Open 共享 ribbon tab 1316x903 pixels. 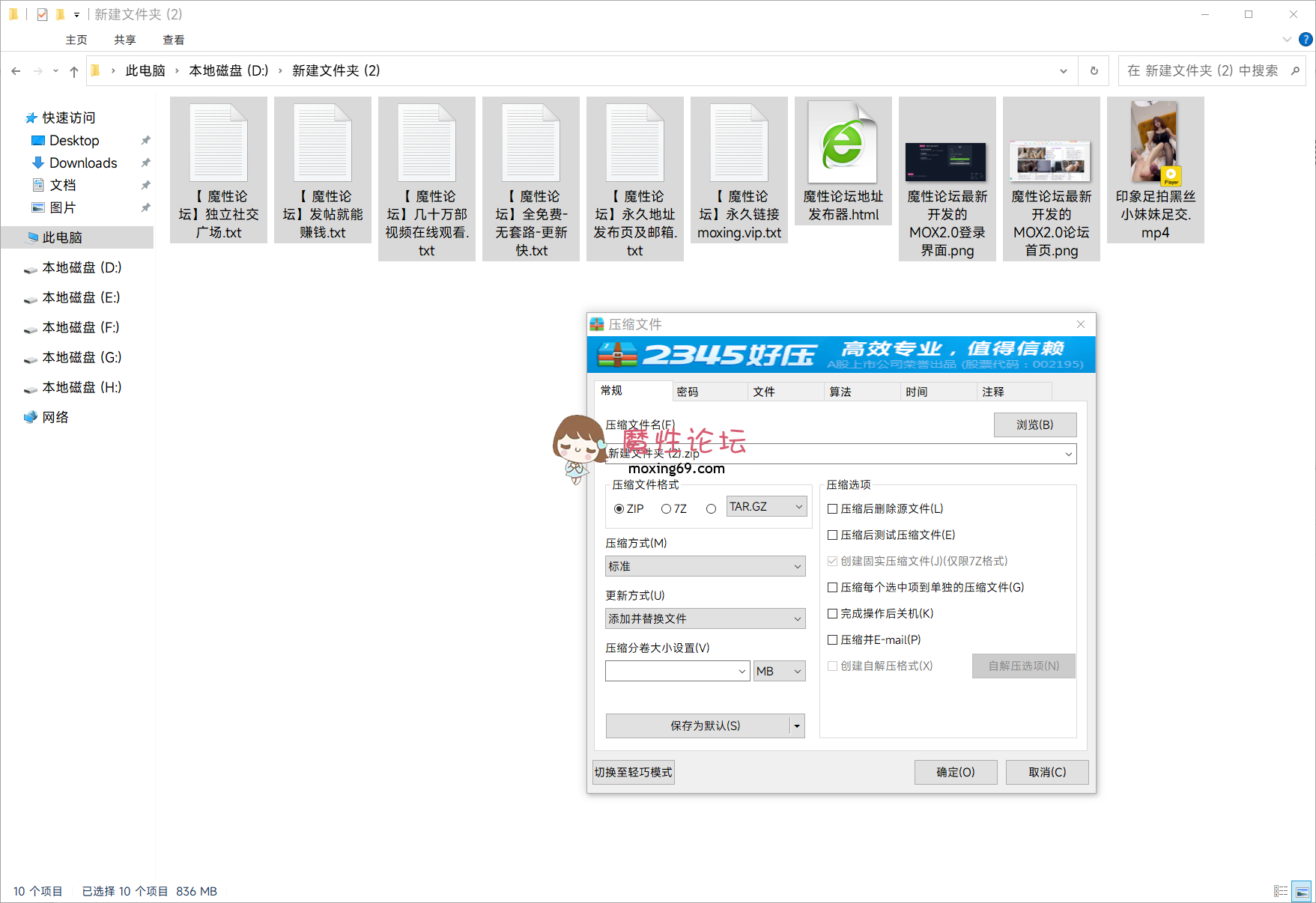pos(125,40)
